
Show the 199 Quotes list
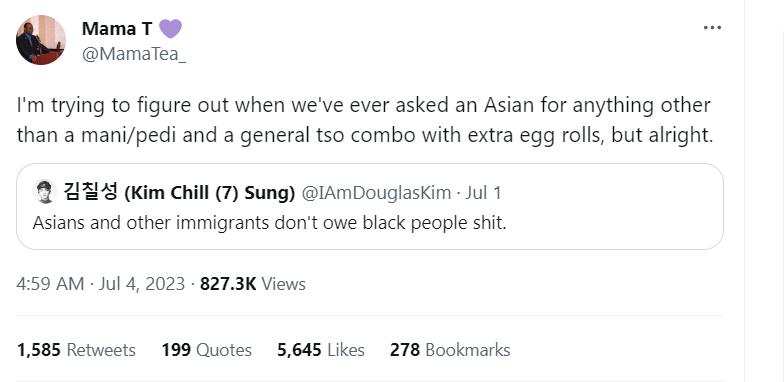[x=206, y=350]
